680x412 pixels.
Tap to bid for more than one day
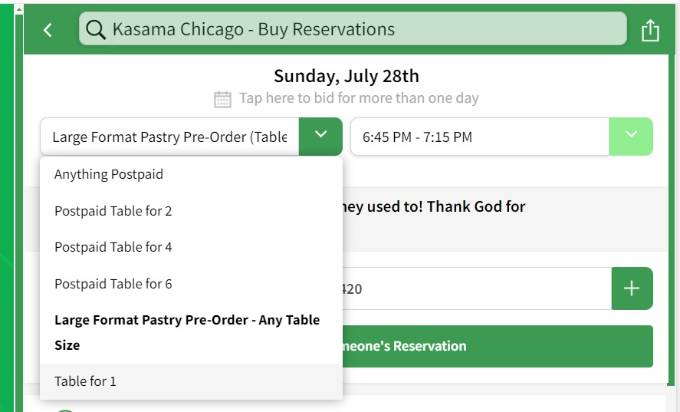point(356,99)
